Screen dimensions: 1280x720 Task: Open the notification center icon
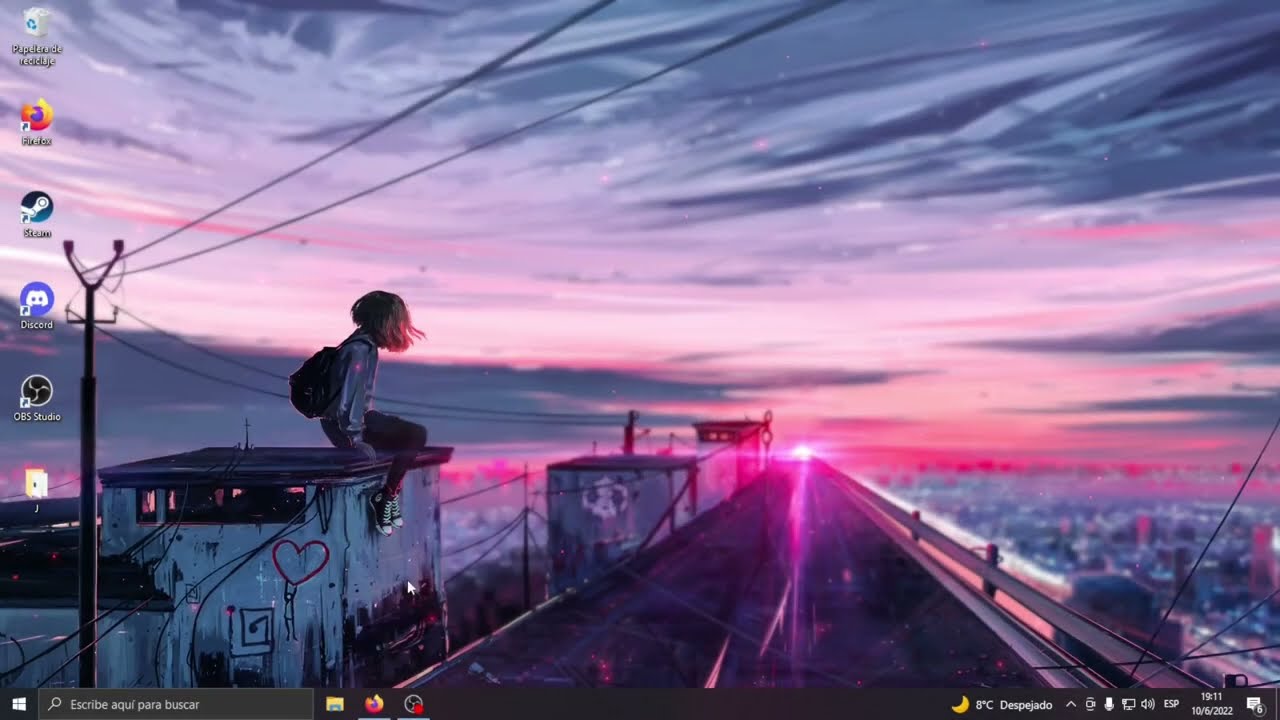[1254, 704]
